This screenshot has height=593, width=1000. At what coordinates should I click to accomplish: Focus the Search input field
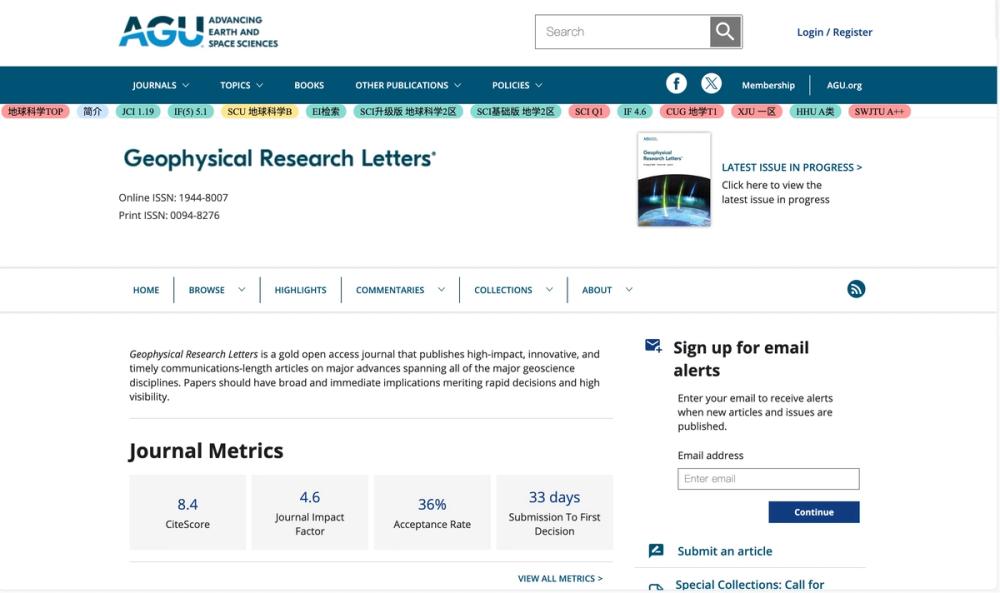coord(622,31)
